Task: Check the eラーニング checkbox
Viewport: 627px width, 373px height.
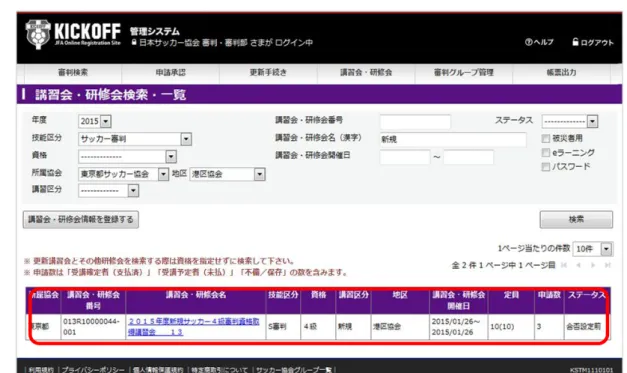Action: tap(545, 153)
